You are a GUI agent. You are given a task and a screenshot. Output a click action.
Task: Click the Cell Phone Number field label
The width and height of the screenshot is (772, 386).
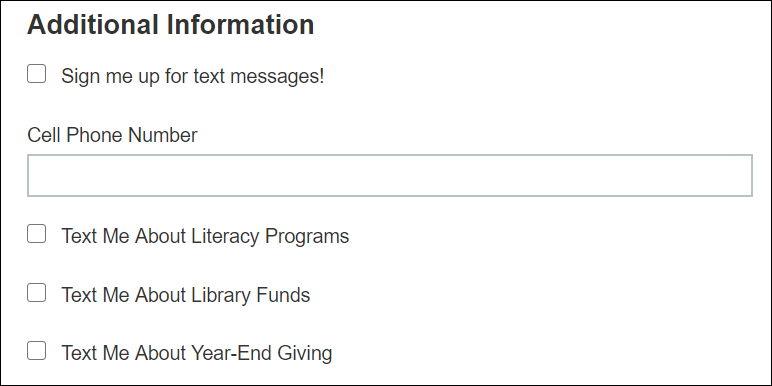coord(112,135)
